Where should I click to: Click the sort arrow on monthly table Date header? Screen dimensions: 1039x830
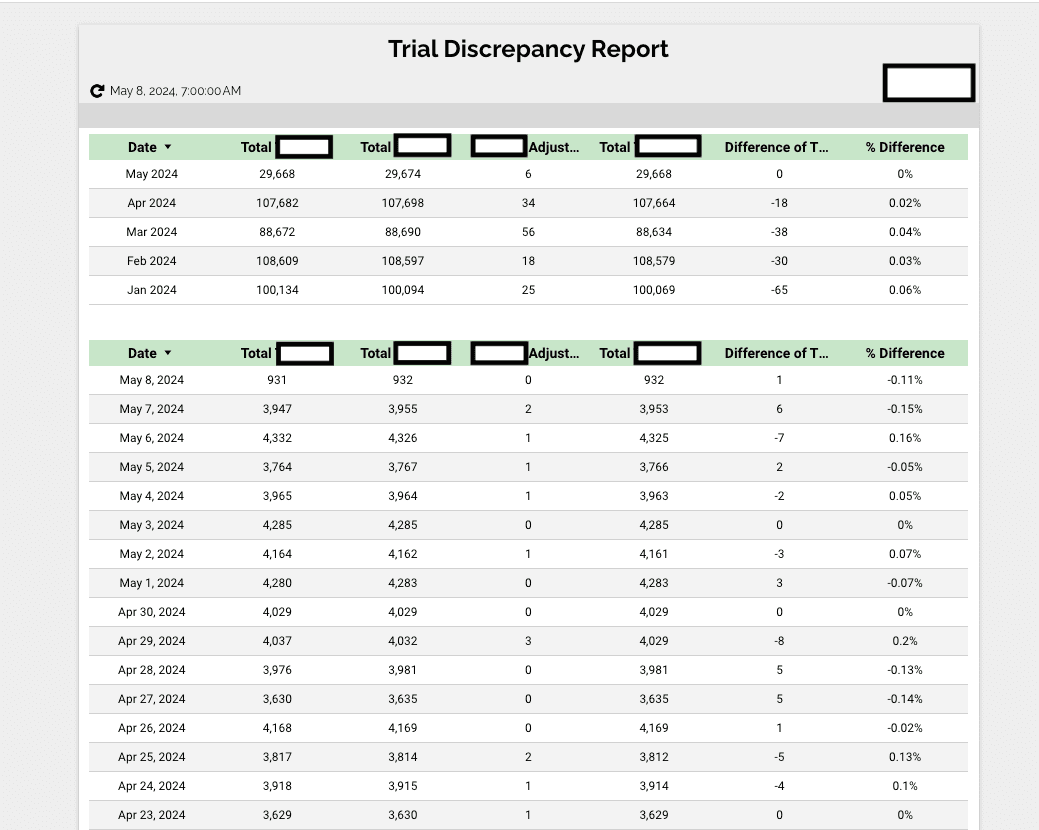point(168,147)
